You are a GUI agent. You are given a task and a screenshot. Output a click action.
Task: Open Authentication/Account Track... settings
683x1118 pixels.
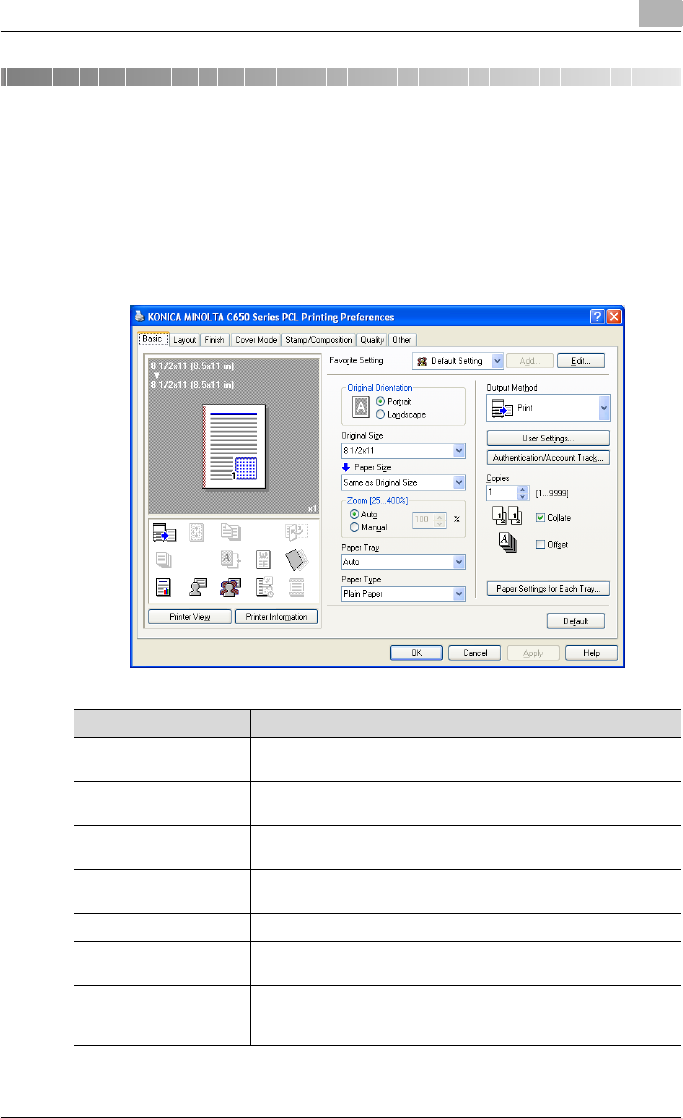[x=548, y=458]
